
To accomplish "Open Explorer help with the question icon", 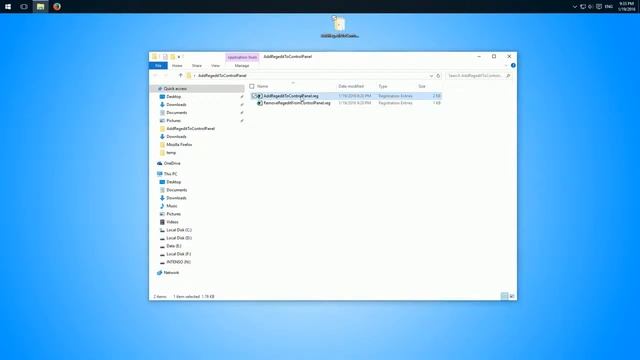I will [x=513, y=65].
